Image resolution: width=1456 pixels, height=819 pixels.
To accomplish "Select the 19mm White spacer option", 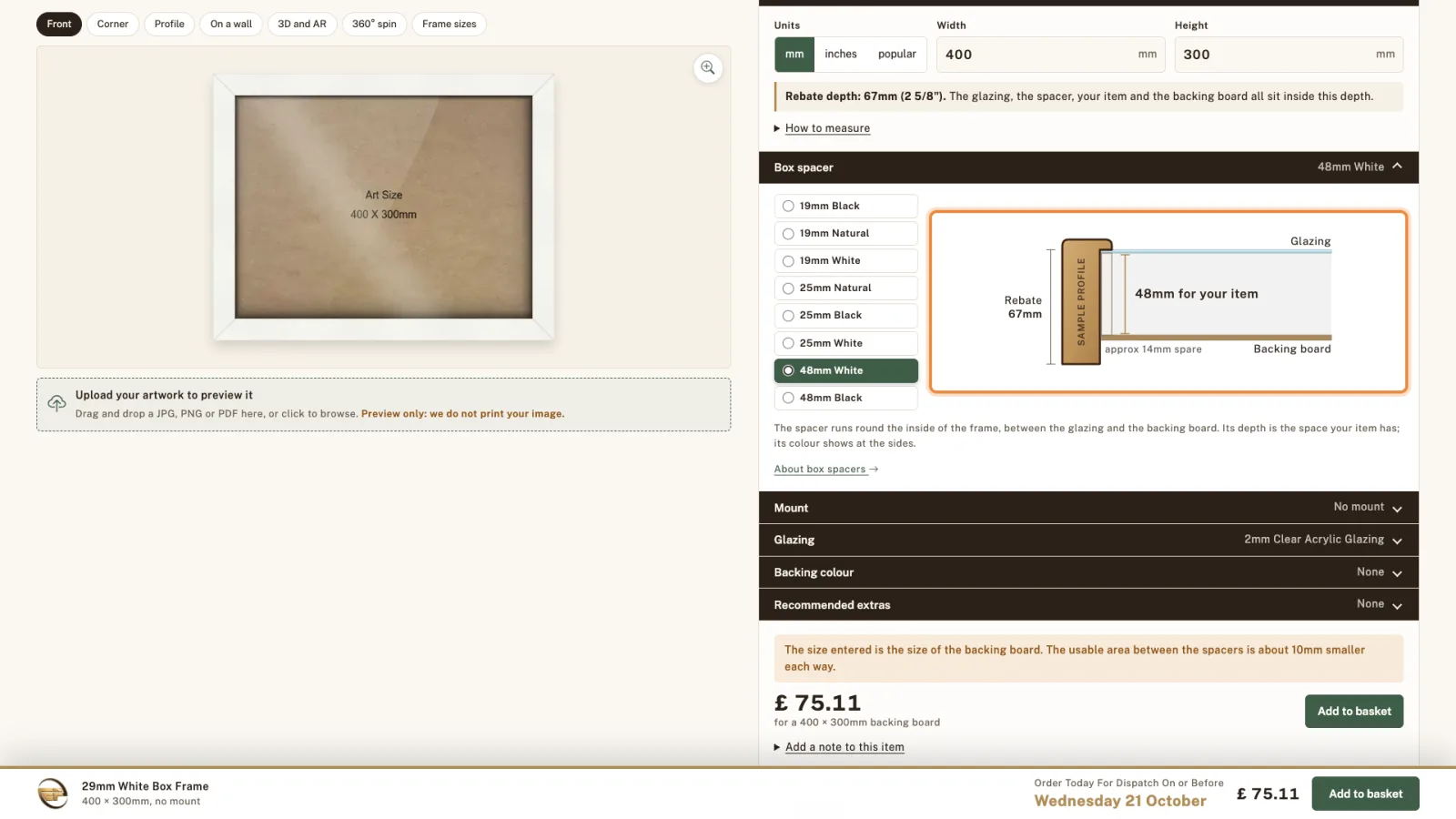I will [x=846, y=261].
